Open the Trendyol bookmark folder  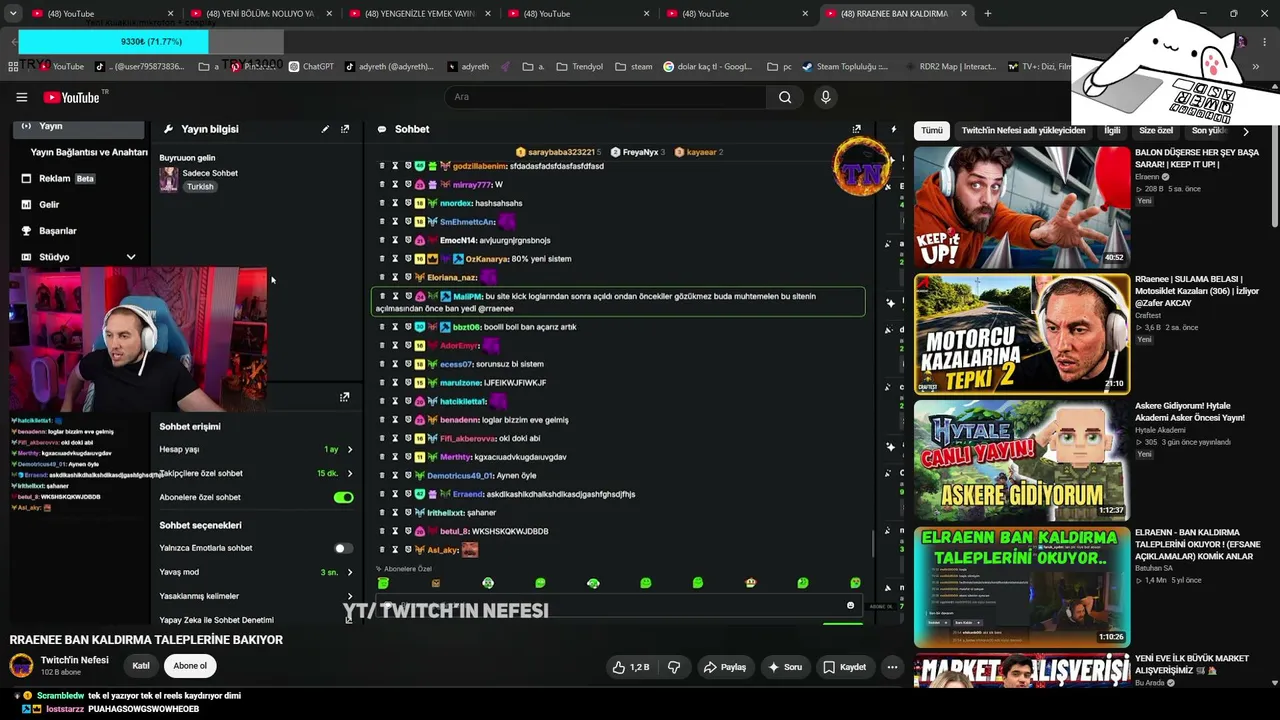580,66
